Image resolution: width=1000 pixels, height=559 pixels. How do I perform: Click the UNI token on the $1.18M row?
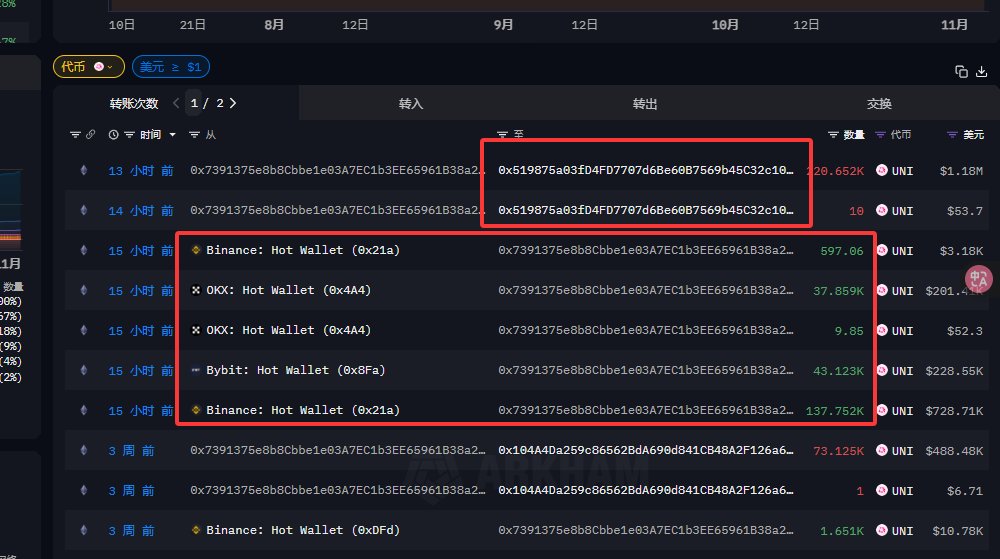click(895, 171)
